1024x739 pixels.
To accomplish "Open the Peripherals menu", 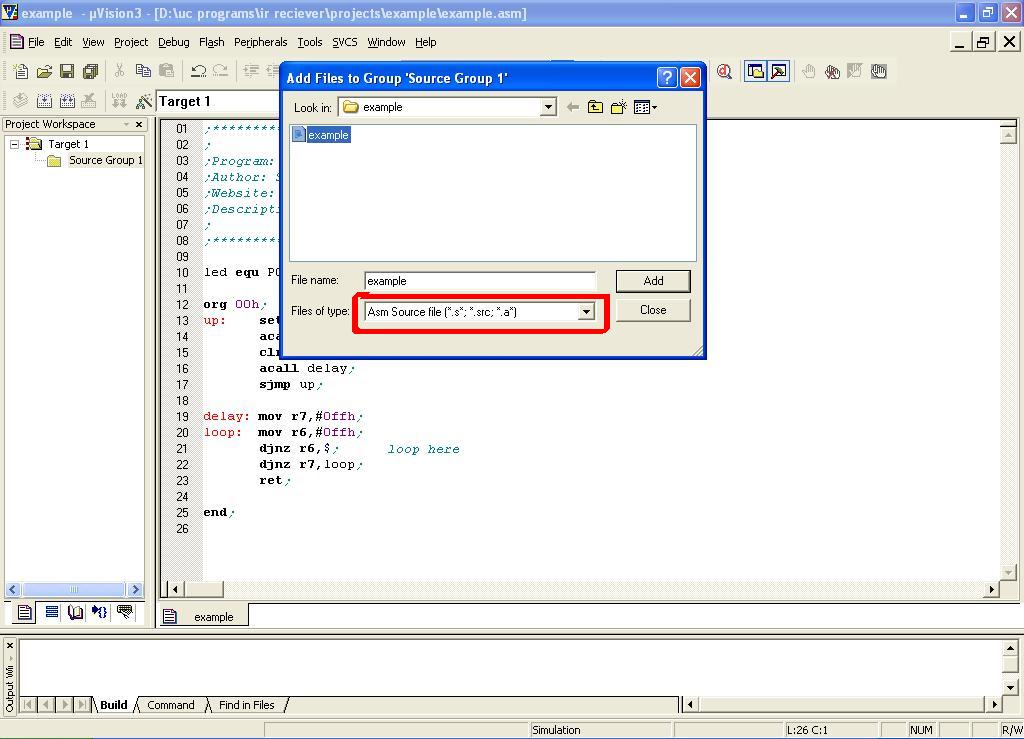I will coord(260,42).
